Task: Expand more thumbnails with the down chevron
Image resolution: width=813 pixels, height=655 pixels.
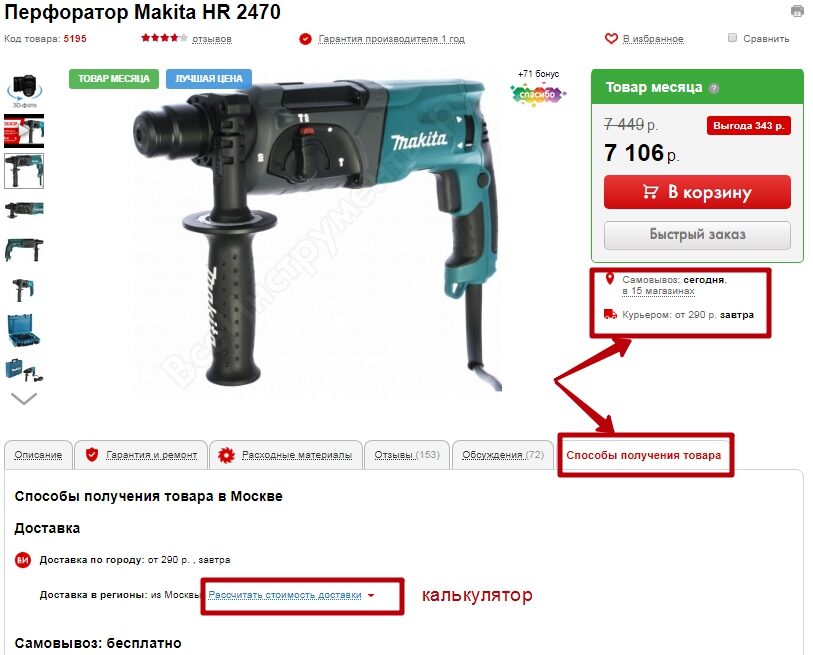Action: tap(24, 398)
